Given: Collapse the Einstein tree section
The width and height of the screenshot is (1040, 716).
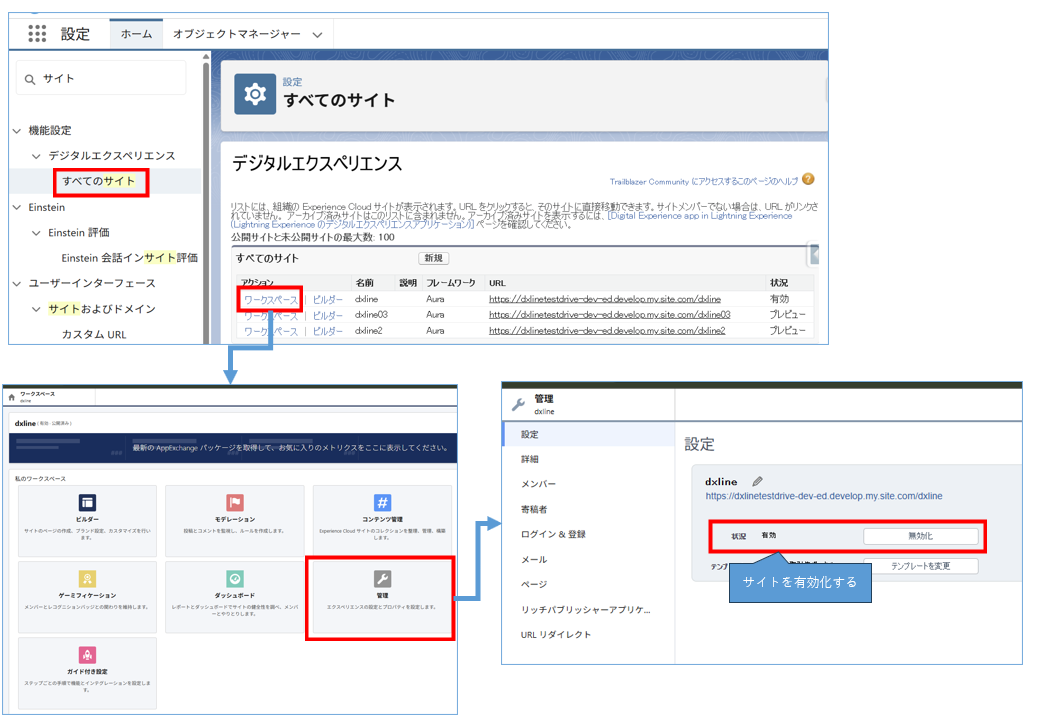Looking at the screenshot, I should [x=17, y=207].
